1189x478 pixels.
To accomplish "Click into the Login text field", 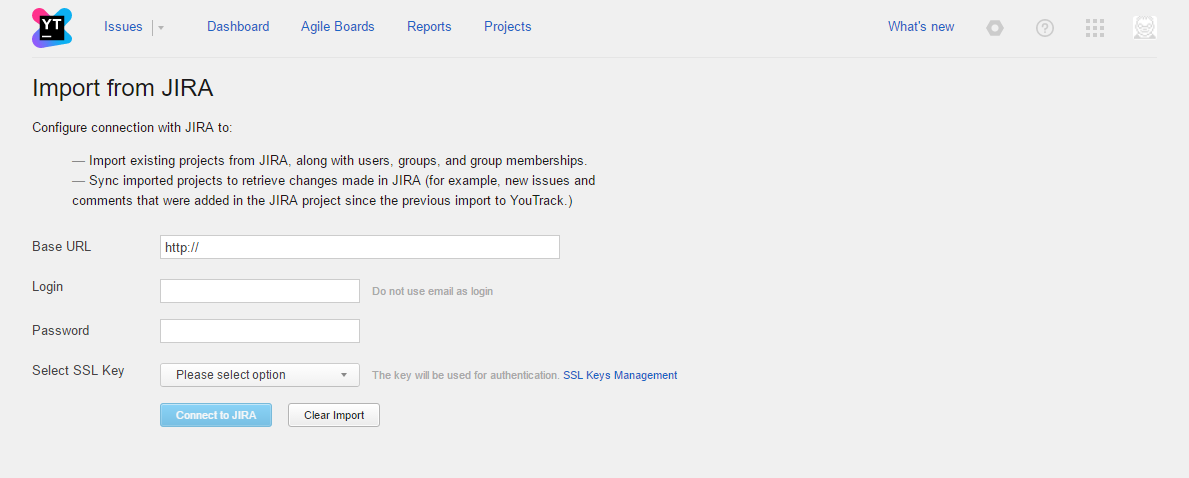I will (260, 291).
